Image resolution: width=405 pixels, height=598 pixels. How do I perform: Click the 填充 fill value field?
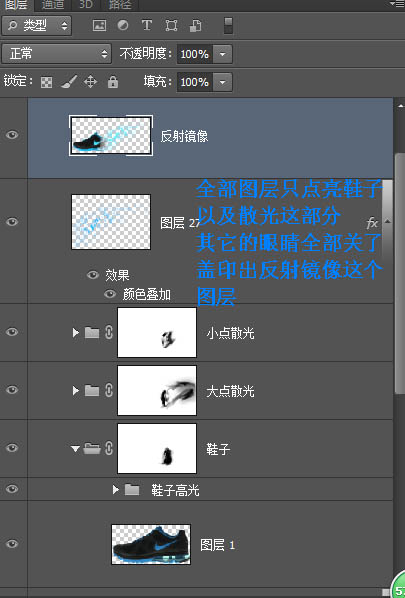[x=195, y=82]
